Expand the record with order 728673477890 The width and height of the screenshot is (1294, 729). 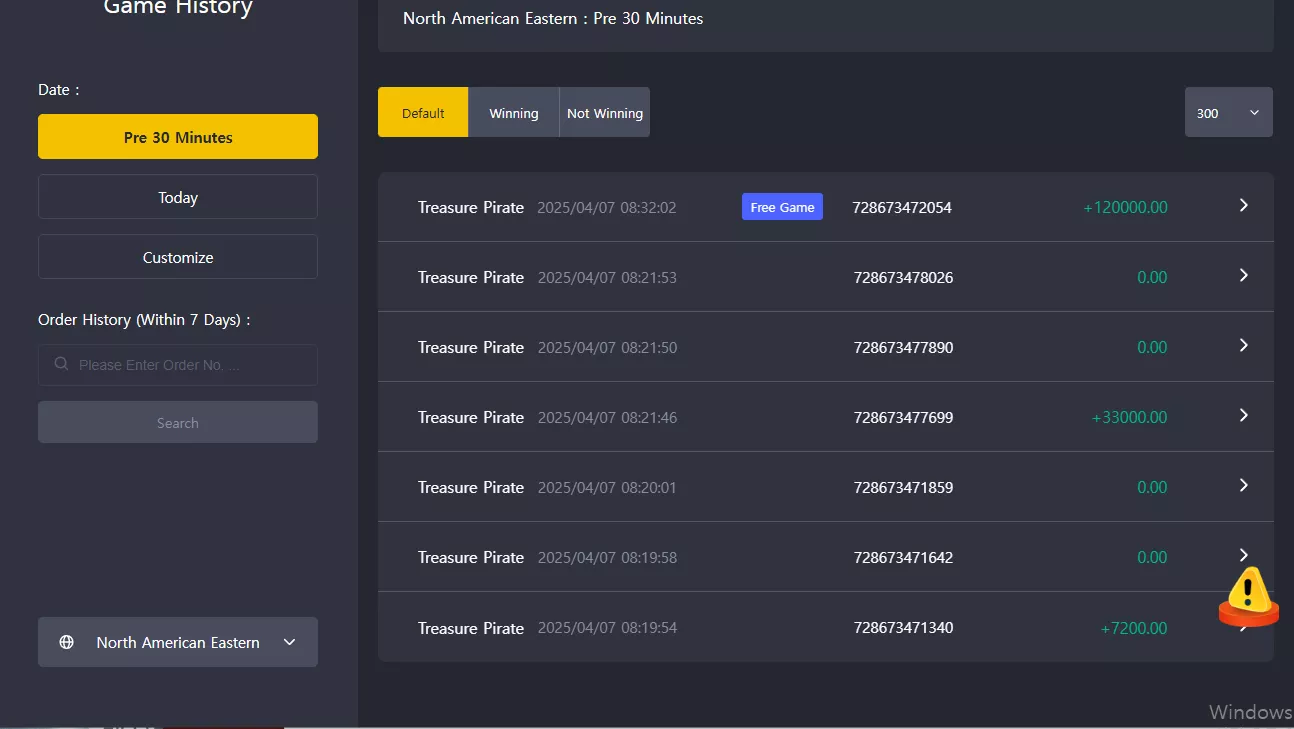coord(1244,345)
